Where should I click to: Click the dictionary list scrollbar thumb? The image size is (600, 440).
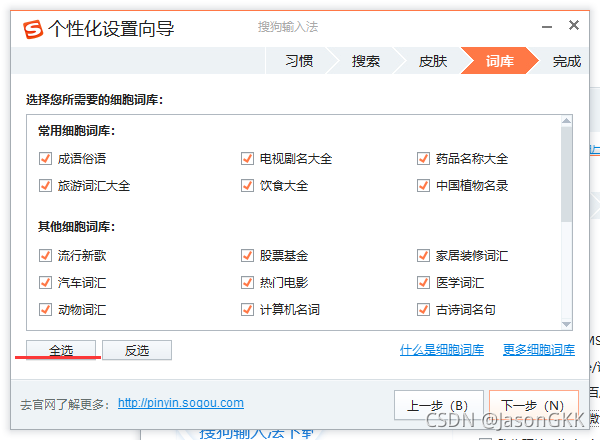coord(566,174)
